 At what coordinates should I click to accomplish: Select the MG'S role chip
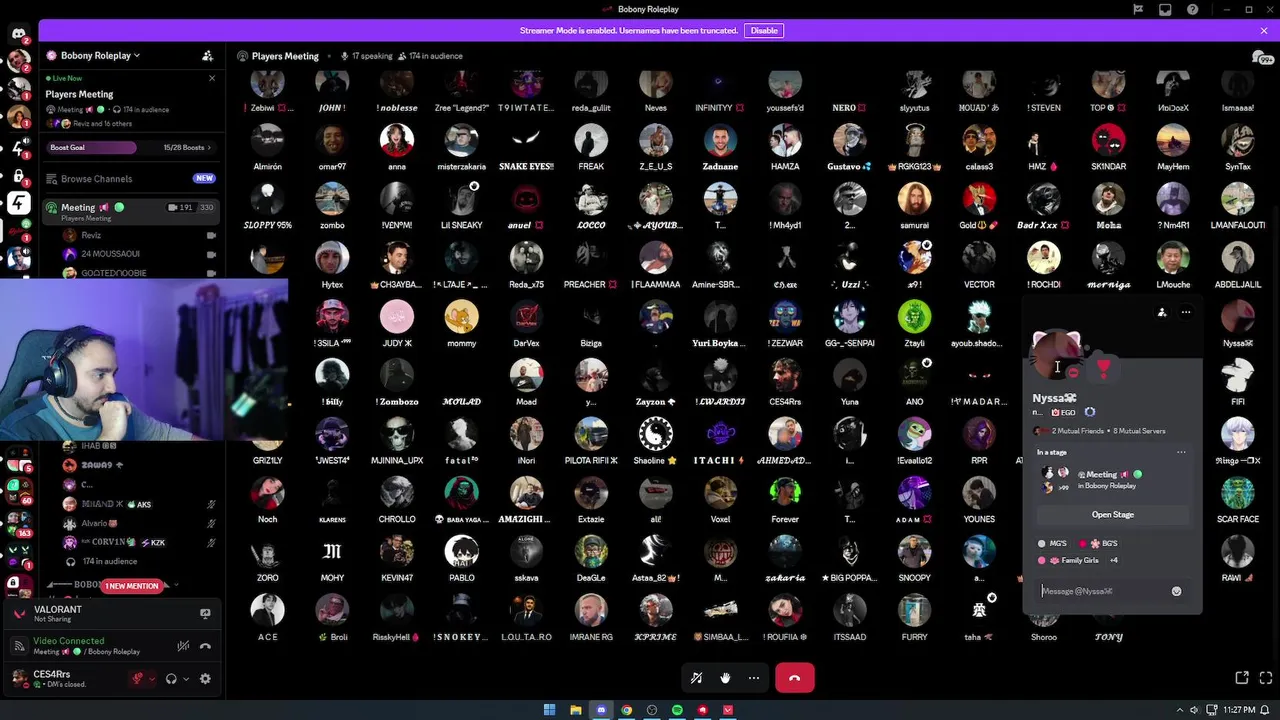(1053, 544)
